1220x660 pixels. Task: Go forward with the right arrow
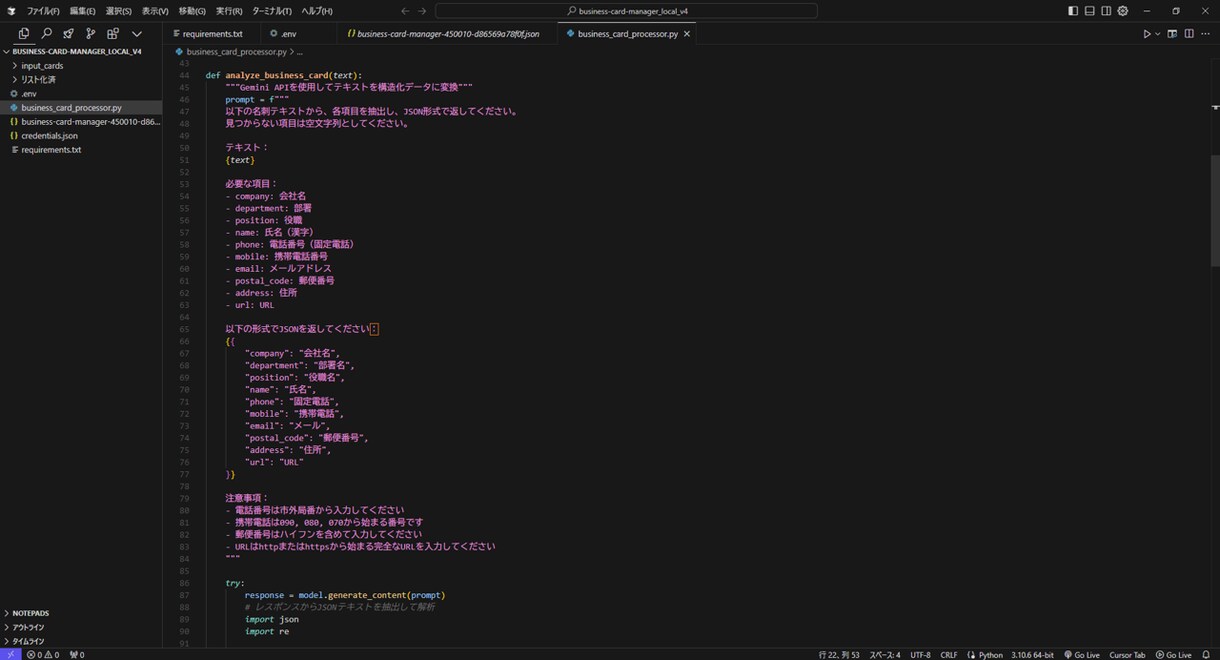tap(422, 11)
